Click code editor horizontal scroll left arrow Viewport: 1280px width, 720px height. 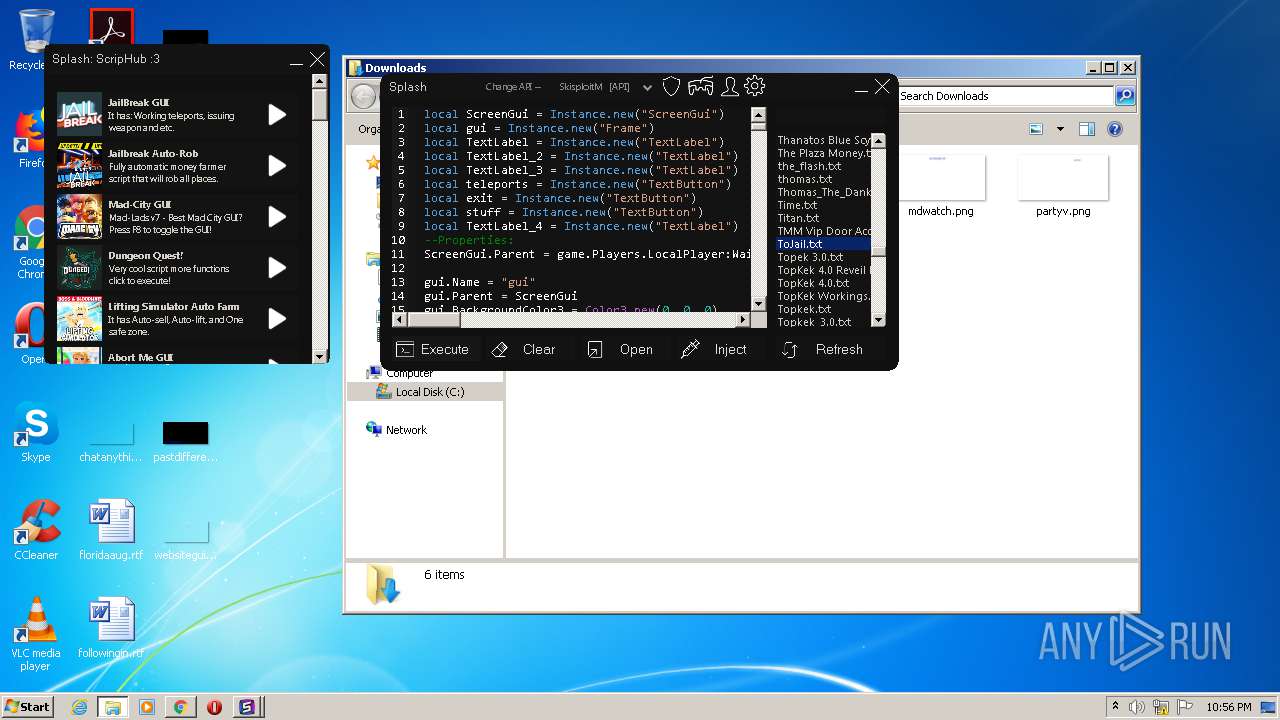400,320
